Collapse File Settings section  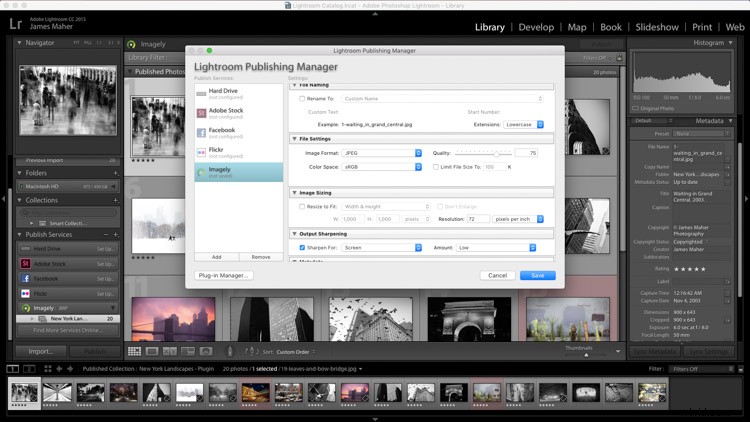[x=295, y=139]
